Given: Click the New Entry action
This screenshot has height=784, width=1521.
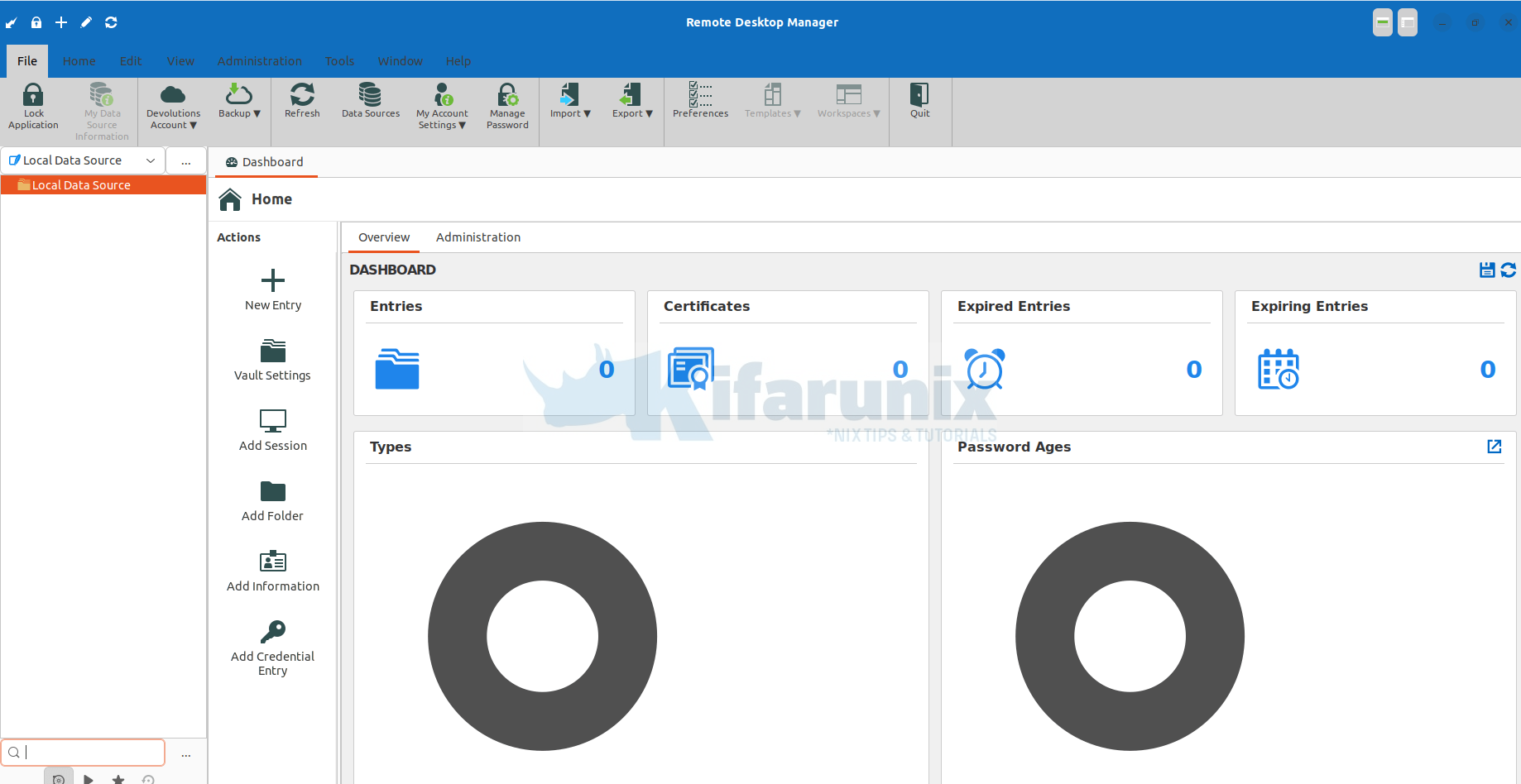Looking at the screenshot, I should click(x=271, y=289).
